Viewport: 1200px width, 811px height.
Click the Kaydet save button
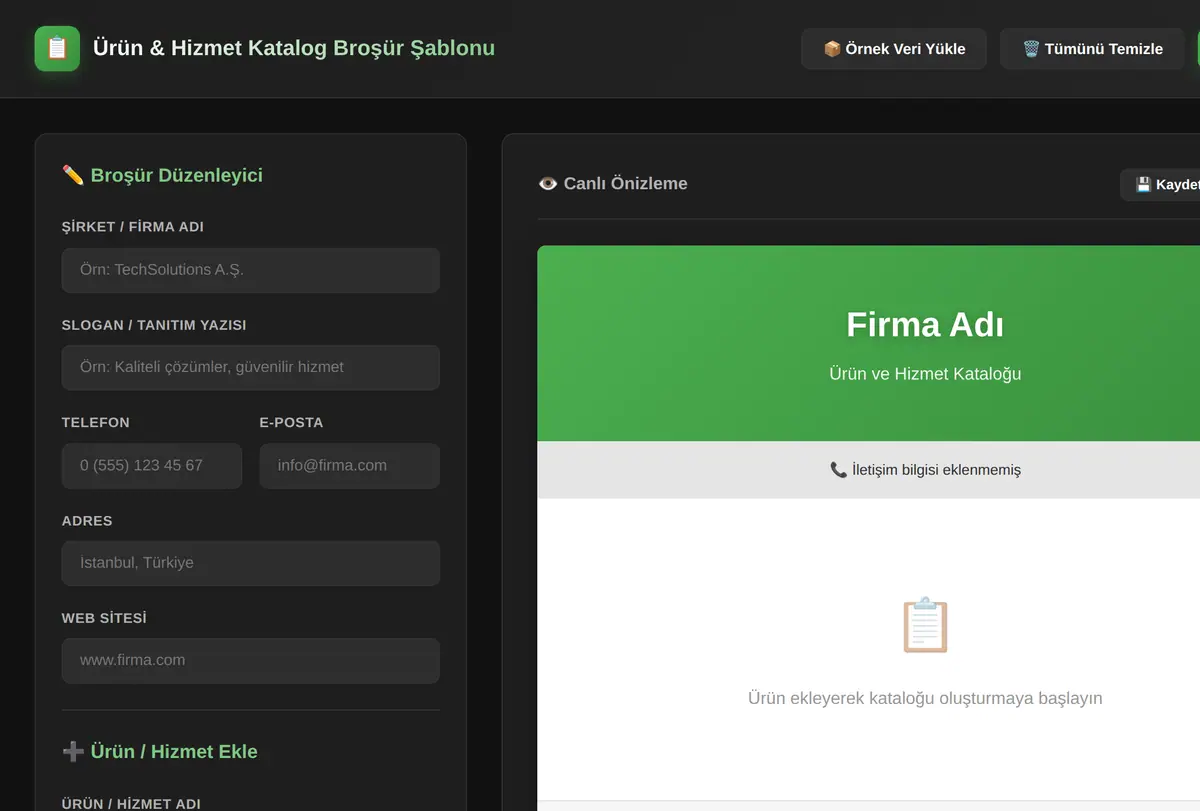[x=1162, y=184]
